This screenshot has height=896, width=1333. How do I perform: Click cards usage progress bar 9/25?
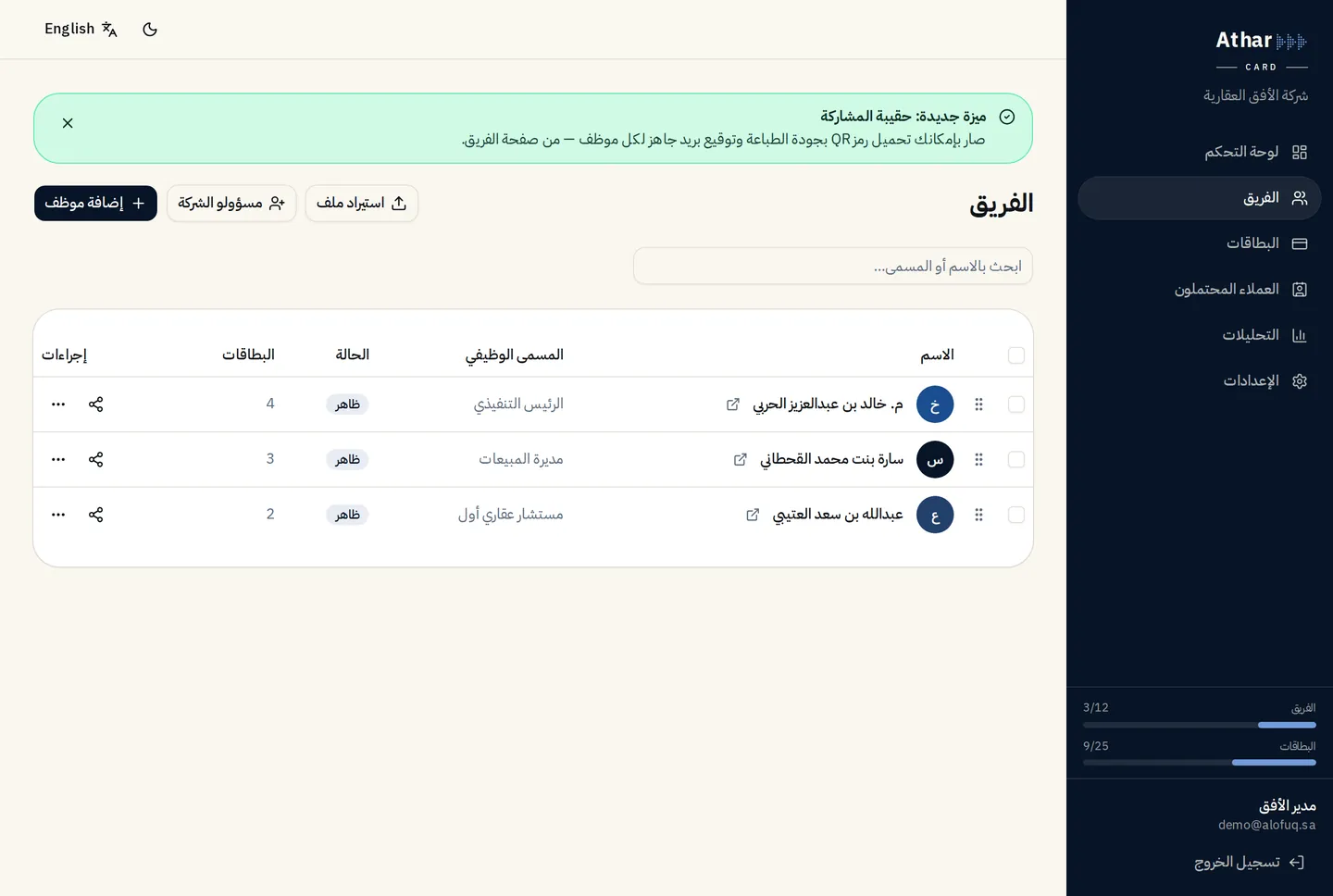(x=1200, y=763)
